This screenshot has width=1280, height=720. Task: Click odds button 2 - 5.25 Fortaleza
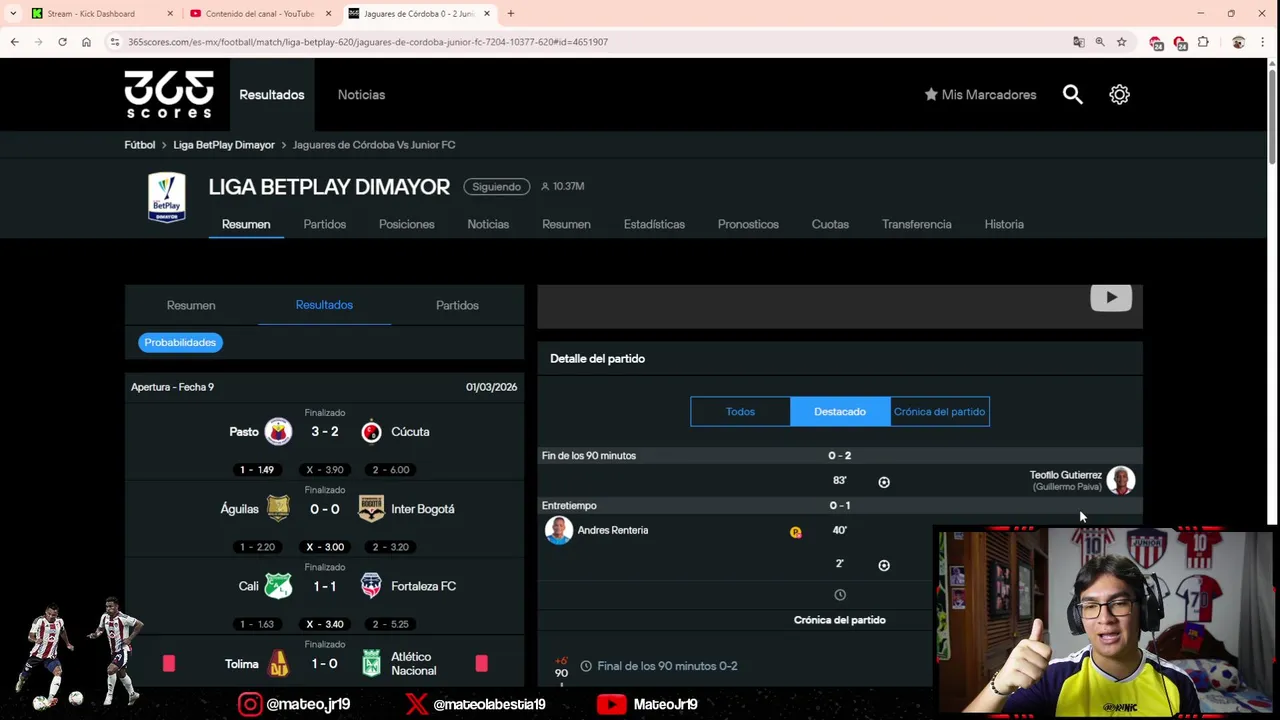coord(391,624)
